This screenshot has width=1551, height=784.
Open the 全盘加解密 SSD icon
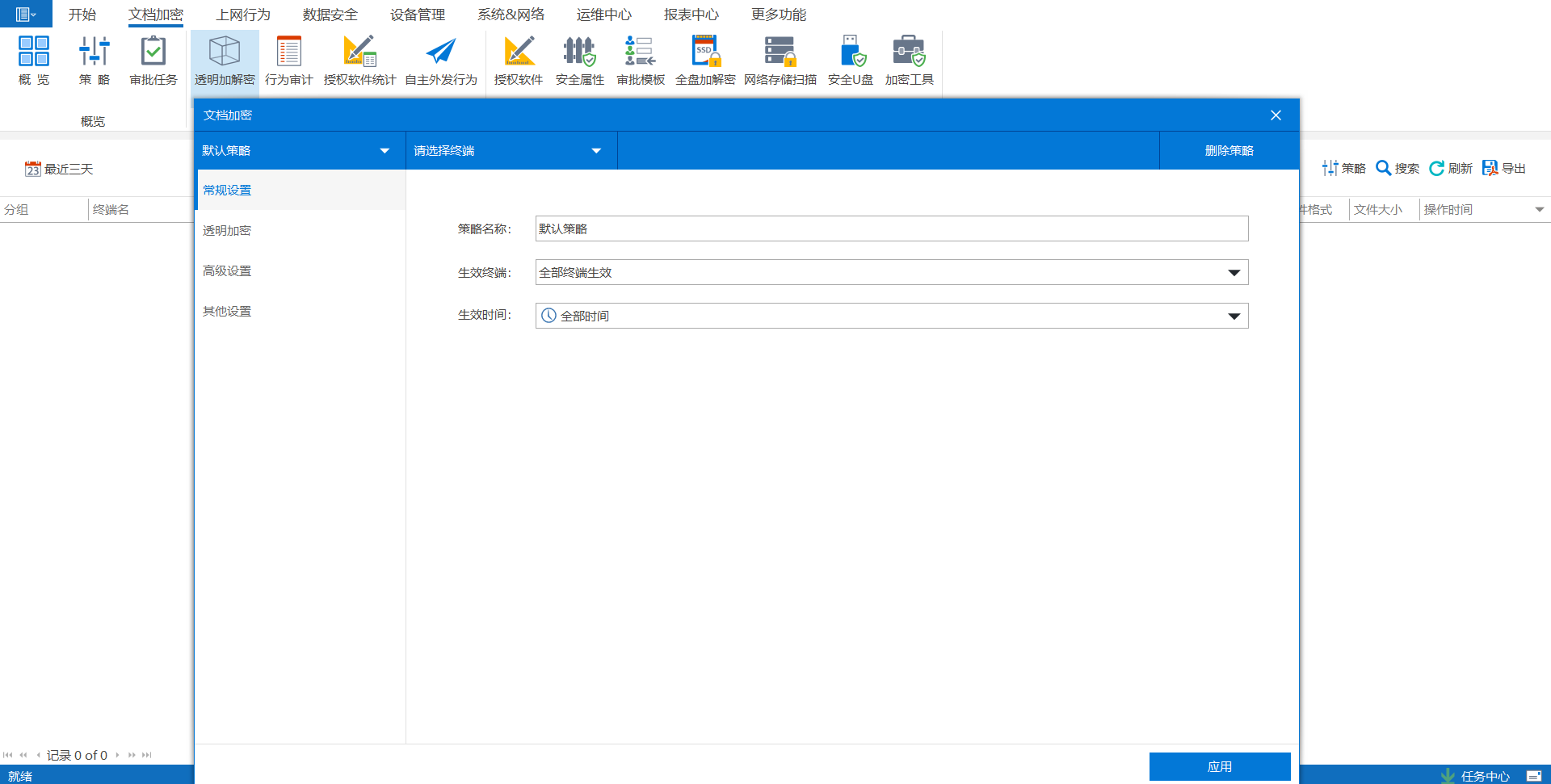pos(704,52)
